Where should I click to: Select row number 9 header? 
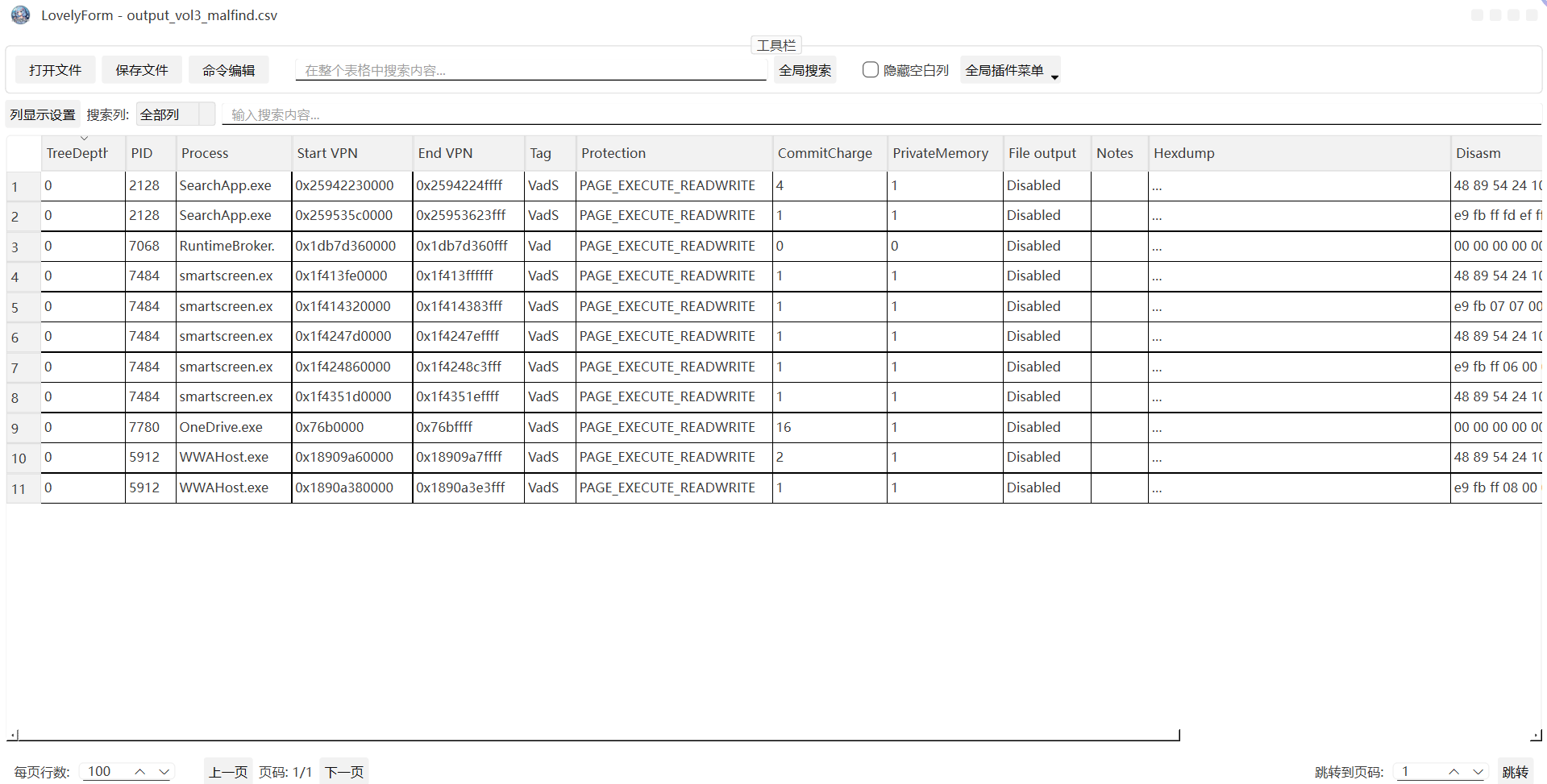coord(23,428)
